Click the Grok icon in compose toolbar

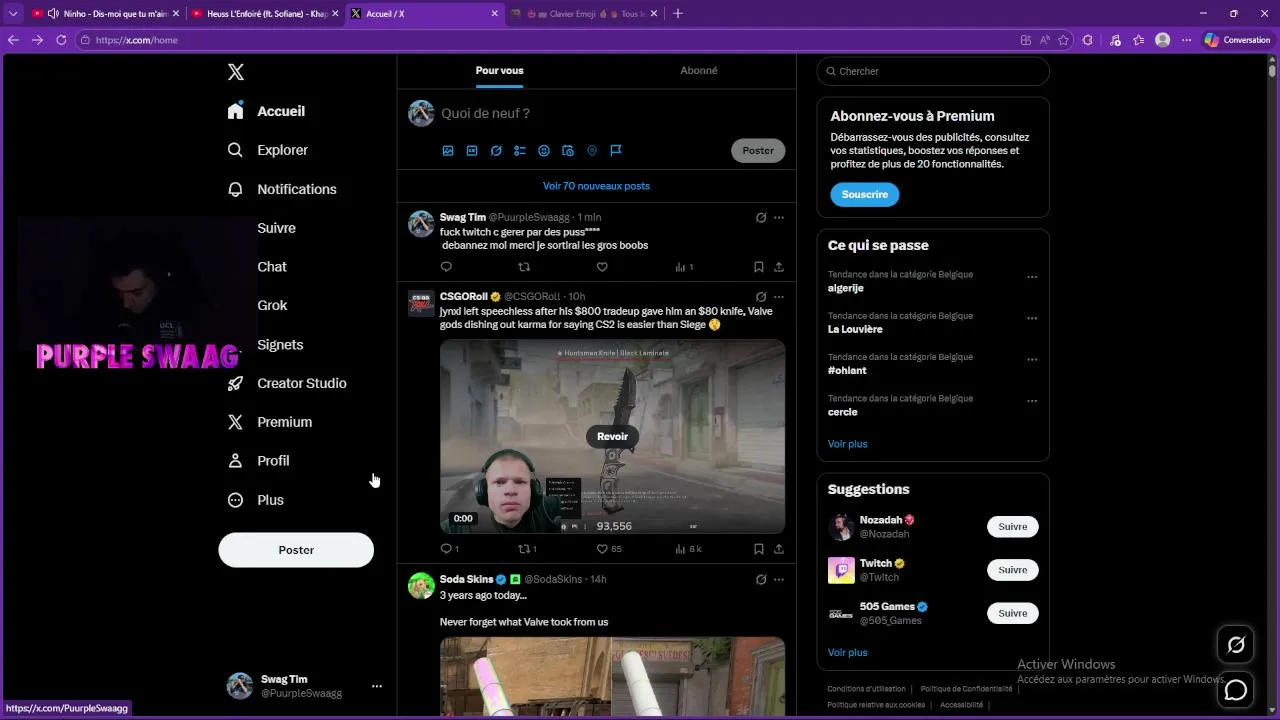496,151
